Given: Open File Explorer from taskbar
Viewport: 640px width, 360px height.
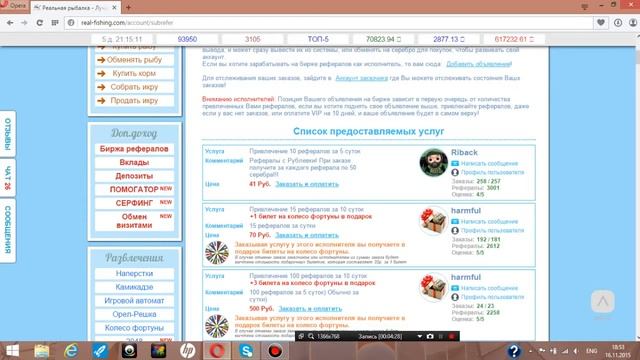Looking at the screenshot, I should tap(42, 351).
